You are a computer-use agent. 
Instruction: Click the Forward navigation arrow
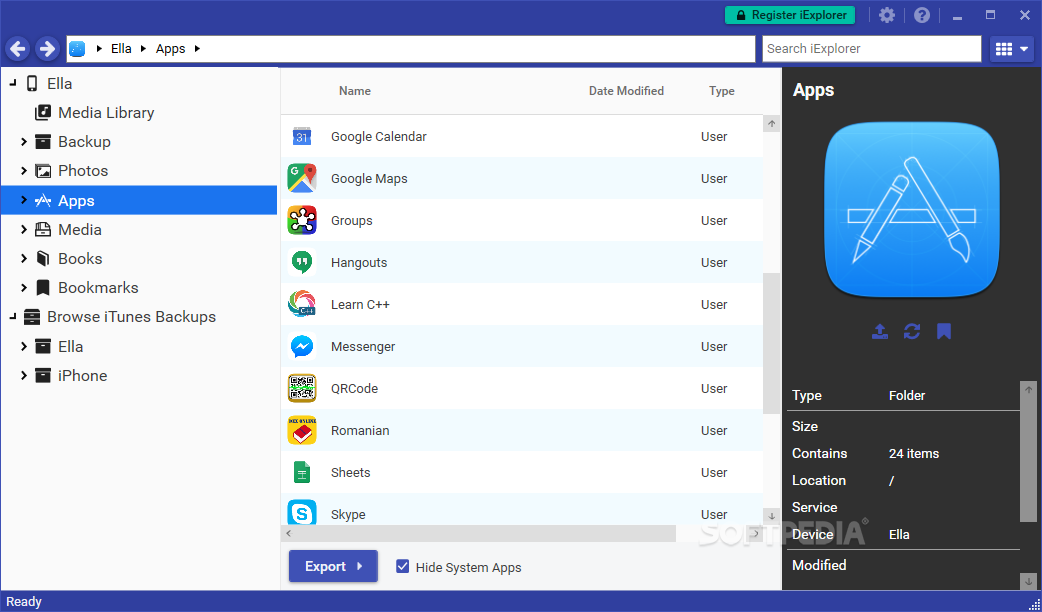point(47,49)
